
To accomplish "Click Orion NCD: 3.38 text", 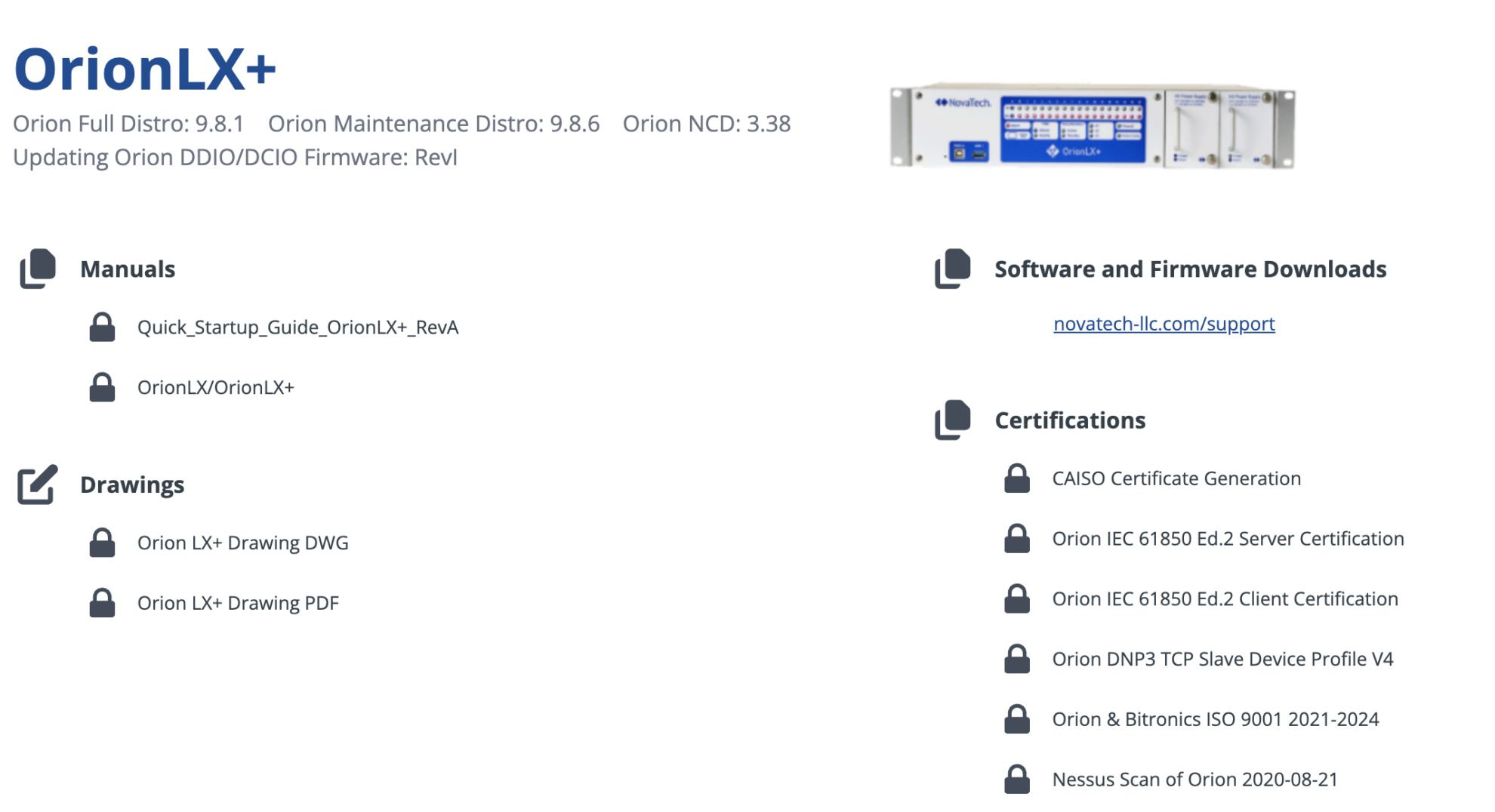I will click(x=707, y=124).
